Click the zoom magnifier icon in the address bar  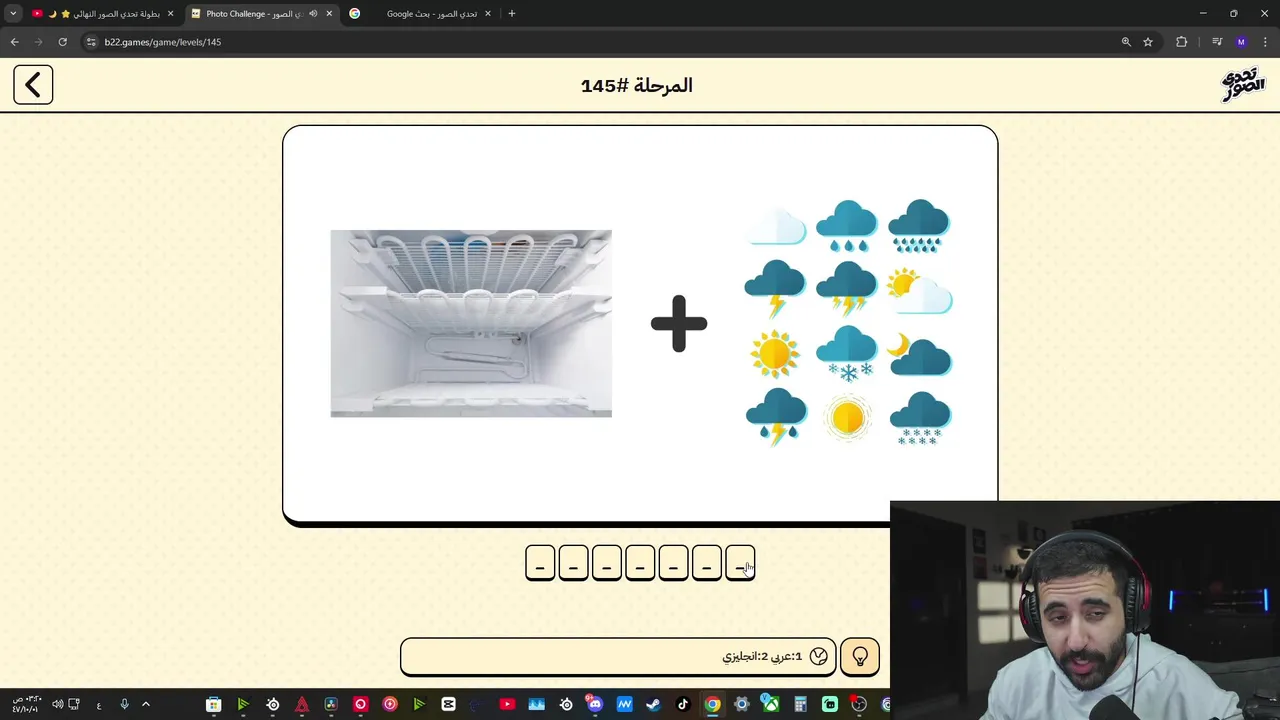[1126, 42]
